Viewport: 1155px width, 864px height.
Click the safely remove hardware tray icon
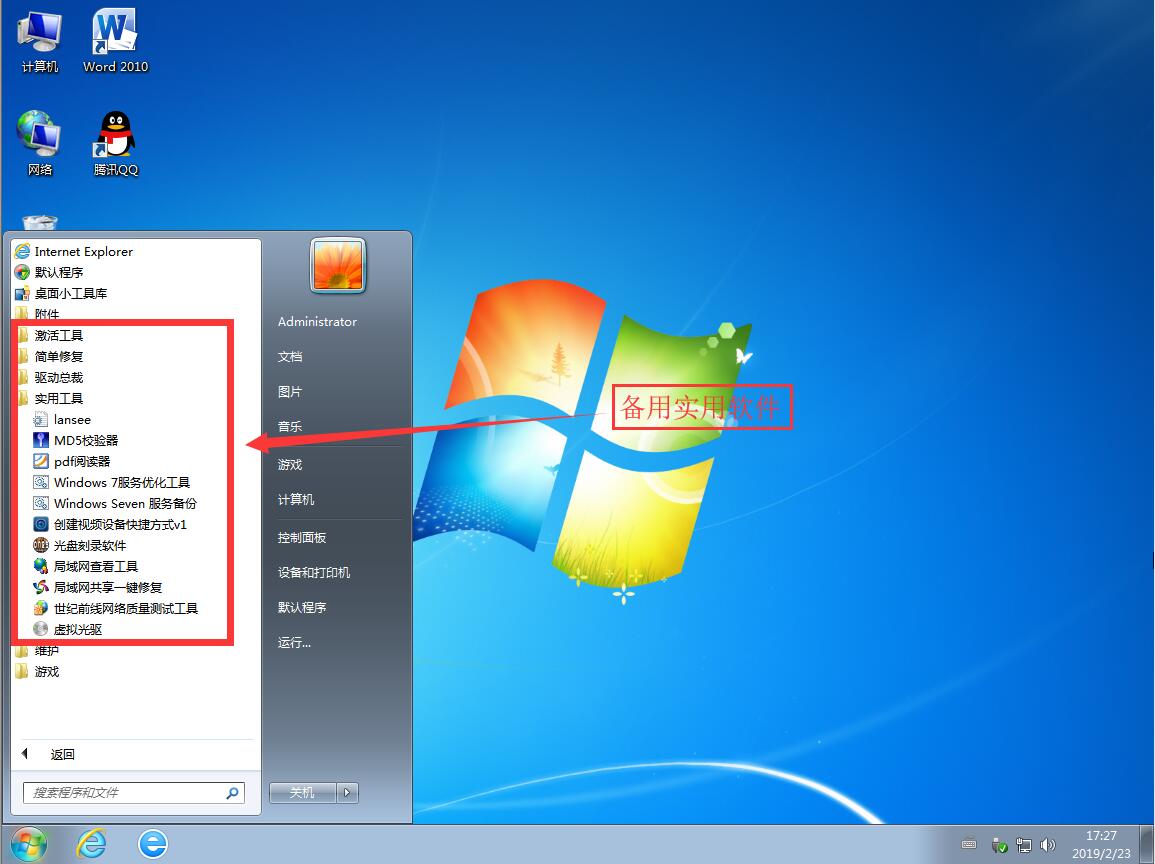(x=999, y=845)
